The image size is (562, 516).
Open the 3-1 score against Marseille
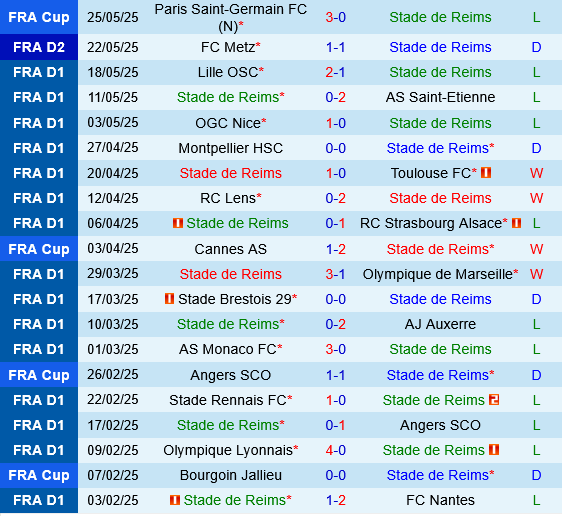(x=335, y=274)
